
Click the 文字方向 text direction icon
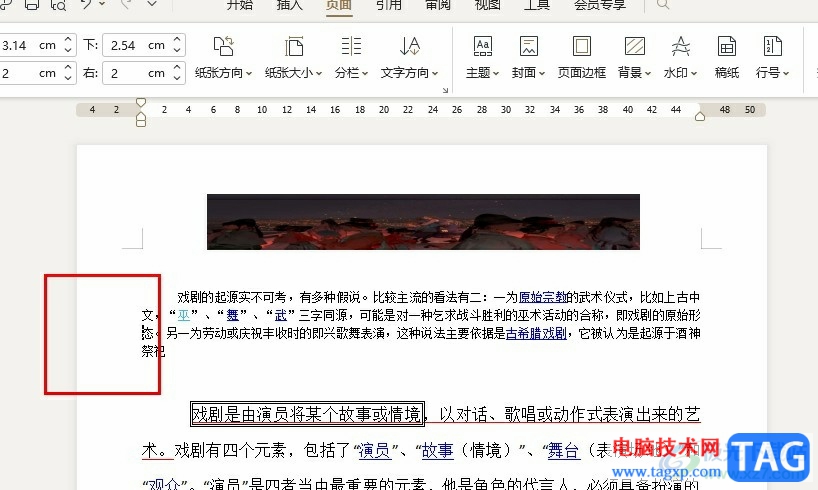click(x=410, y=46)
